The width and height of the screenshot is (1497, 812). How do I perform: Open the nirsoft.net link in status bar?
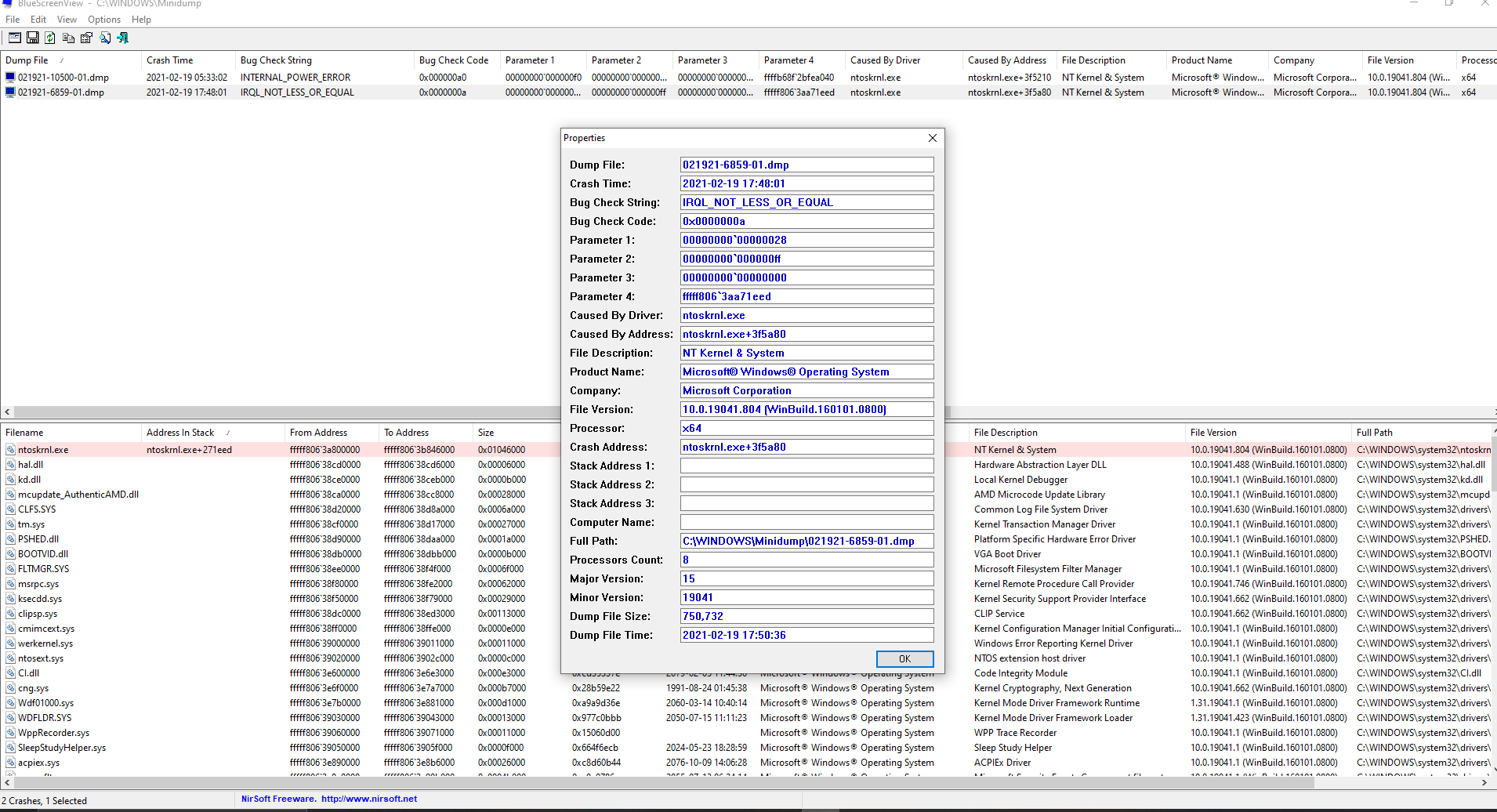coord(369,799)
